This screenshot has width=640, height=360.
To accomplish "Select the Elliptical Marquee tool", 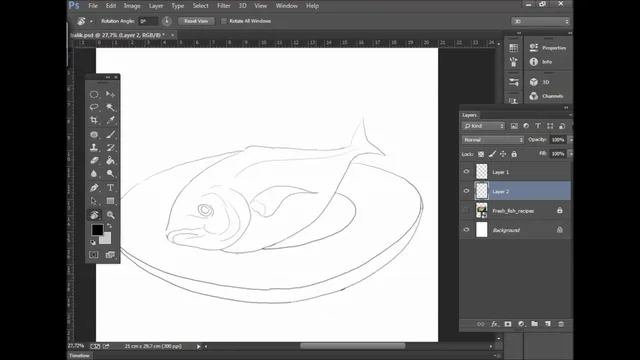I will (x=94, y=94).
